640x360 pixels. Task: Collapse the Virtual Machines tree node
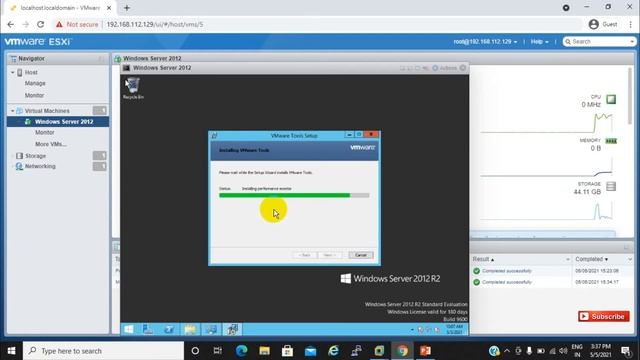click(x=13, y=111)
